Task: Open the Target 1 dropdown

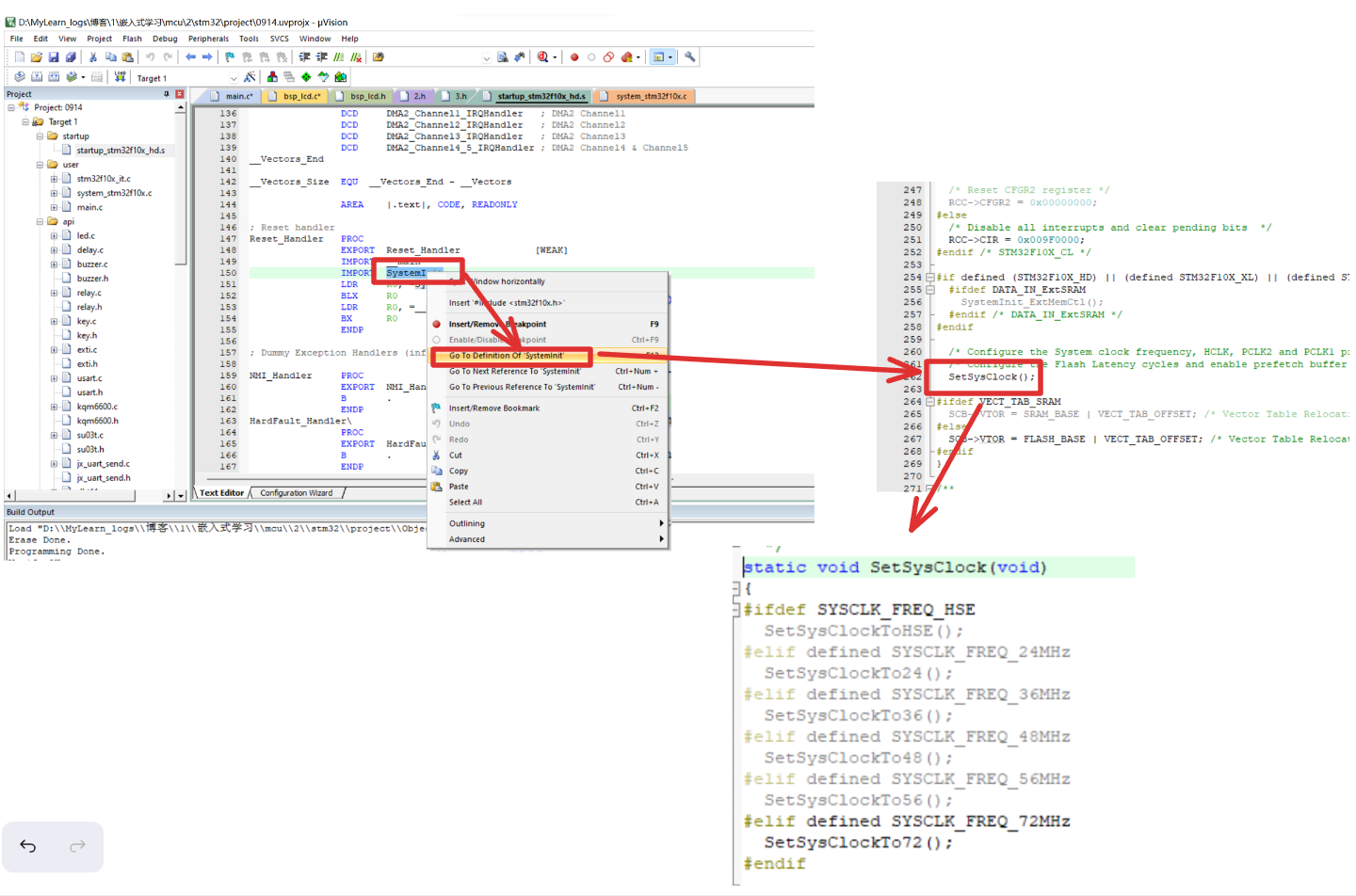Action: tap(234, 78)
